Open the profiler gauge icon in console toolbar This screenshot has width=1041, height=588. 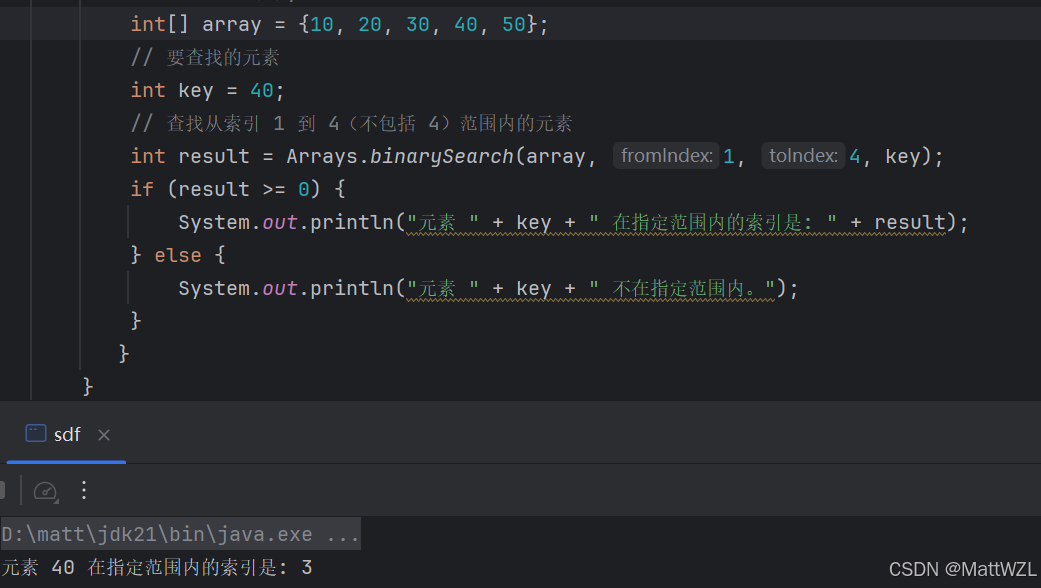point(46,491)
